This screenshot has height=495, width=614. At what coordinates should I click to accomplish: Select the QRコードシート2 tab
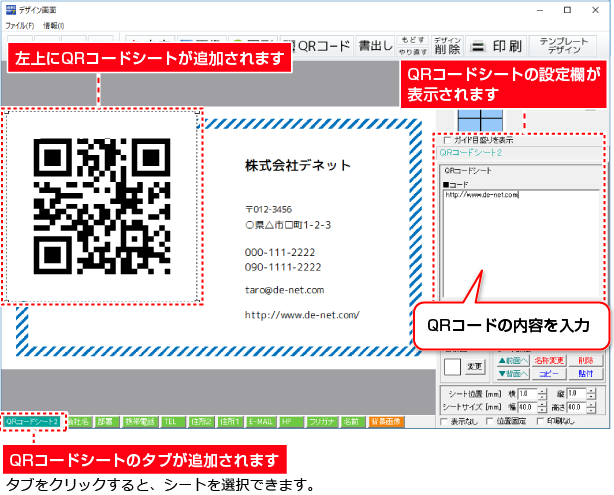click(x=32, y=421)
